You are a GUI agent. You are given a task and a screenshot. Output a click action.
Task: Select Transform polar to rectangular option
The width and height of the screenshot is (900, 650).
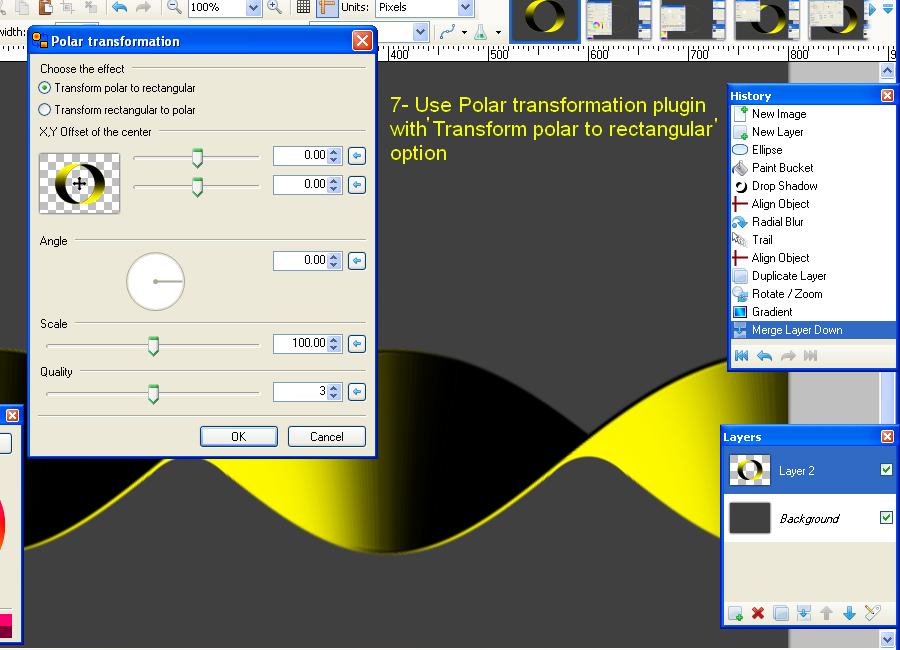pyautogui.click(x=117, y=88)
